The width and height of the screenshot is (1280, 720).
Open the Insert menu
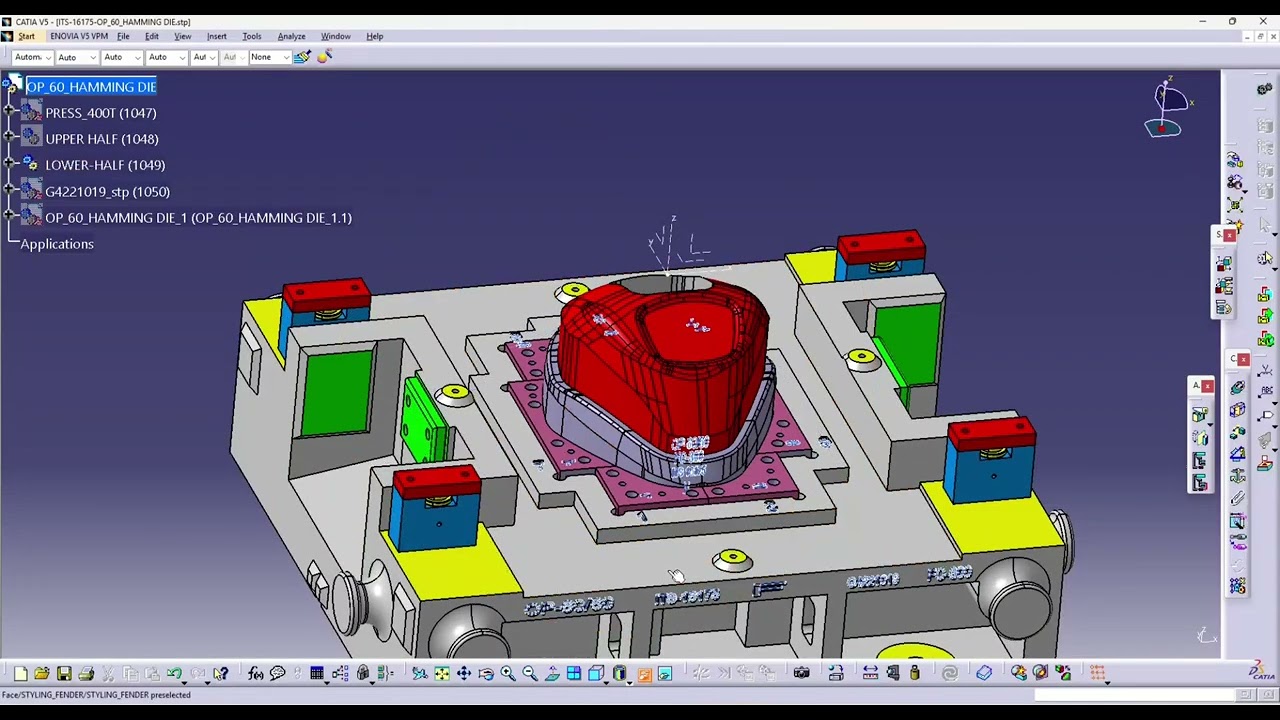(216, 36)
